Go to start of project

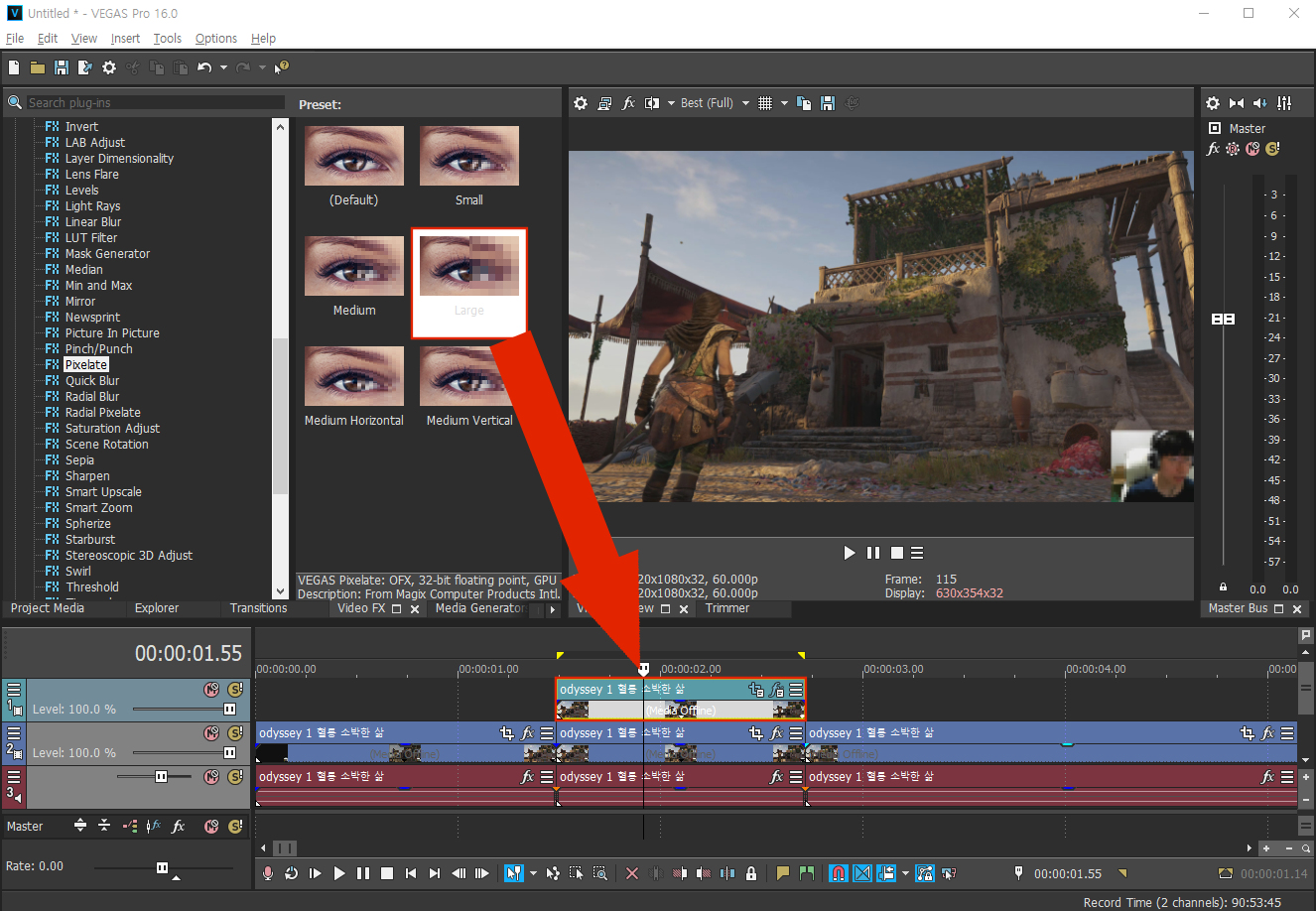pos(411,873)
